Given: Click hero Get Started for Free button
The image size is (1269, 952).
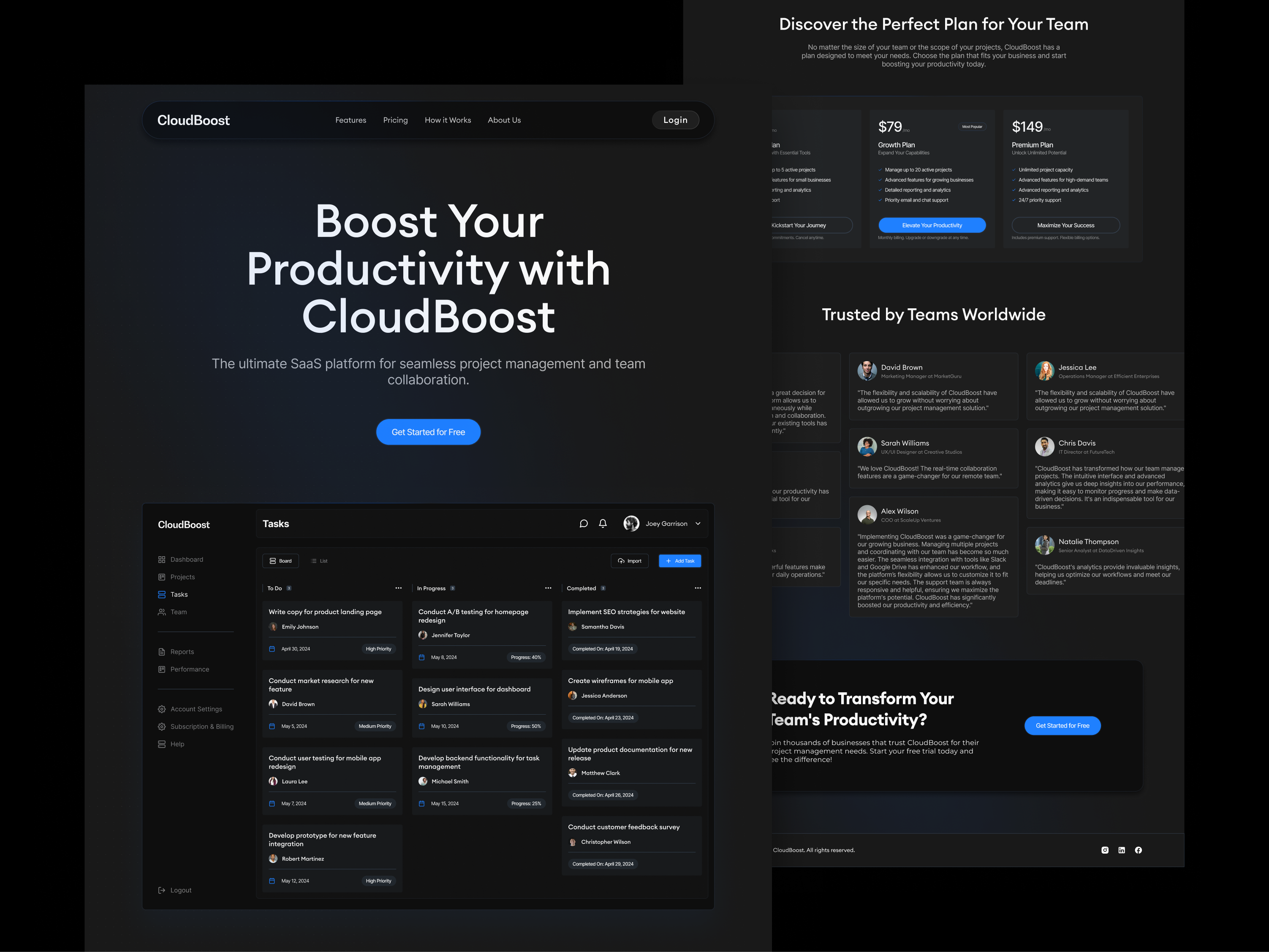Looking at the screenshot, I should tap(429, 432).
